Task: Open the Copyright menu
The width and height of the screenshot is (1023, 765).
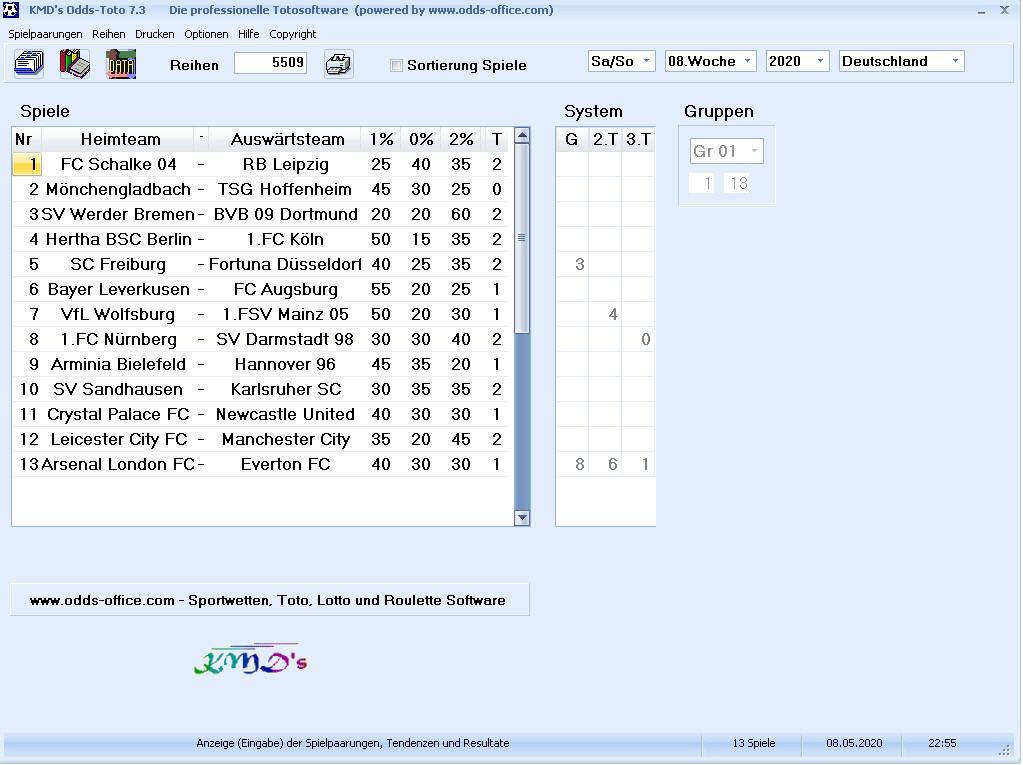Action: click(x=292, y=34)
